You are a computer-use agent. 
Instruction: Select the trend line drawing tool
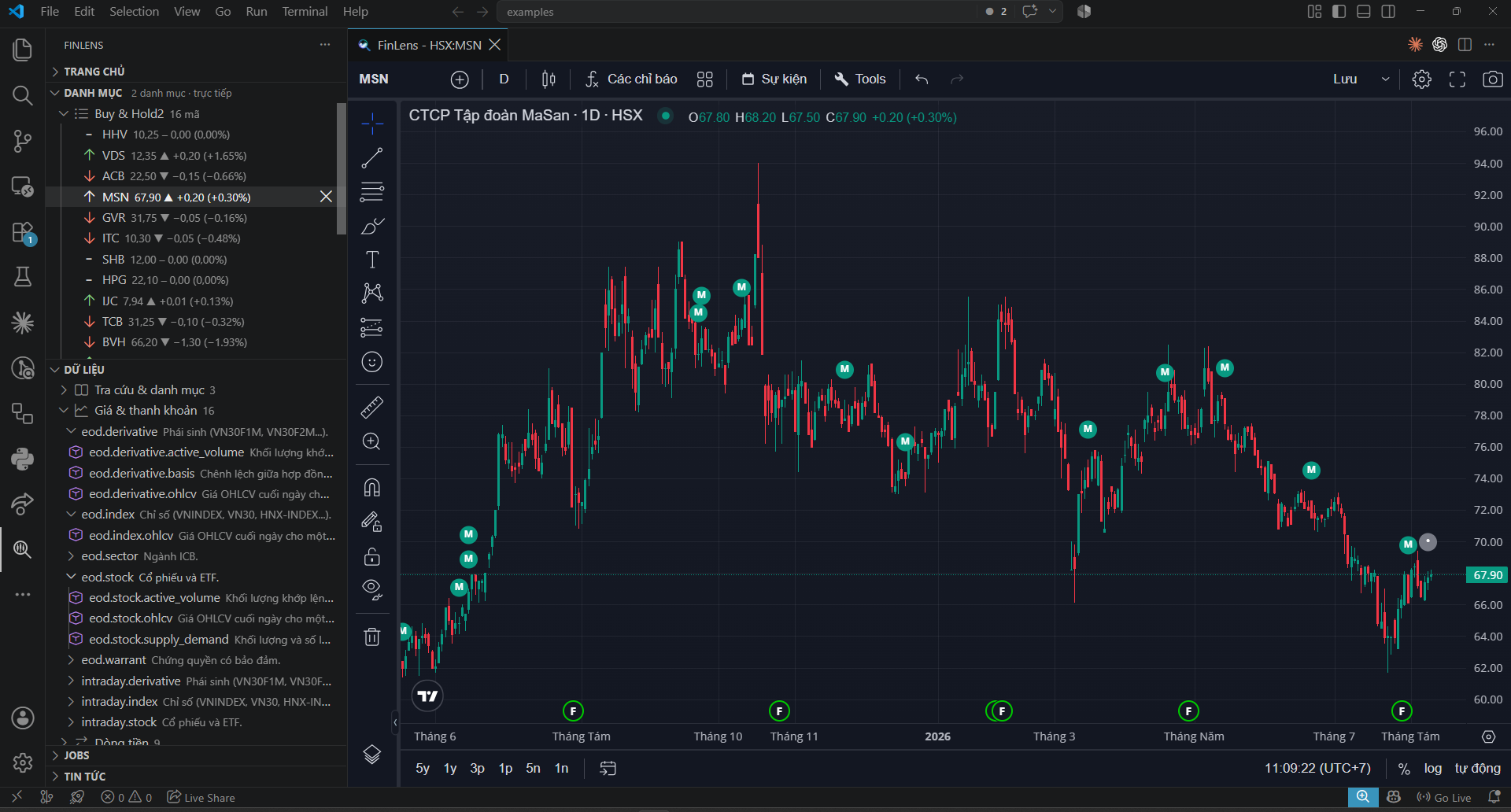[372, 158]
